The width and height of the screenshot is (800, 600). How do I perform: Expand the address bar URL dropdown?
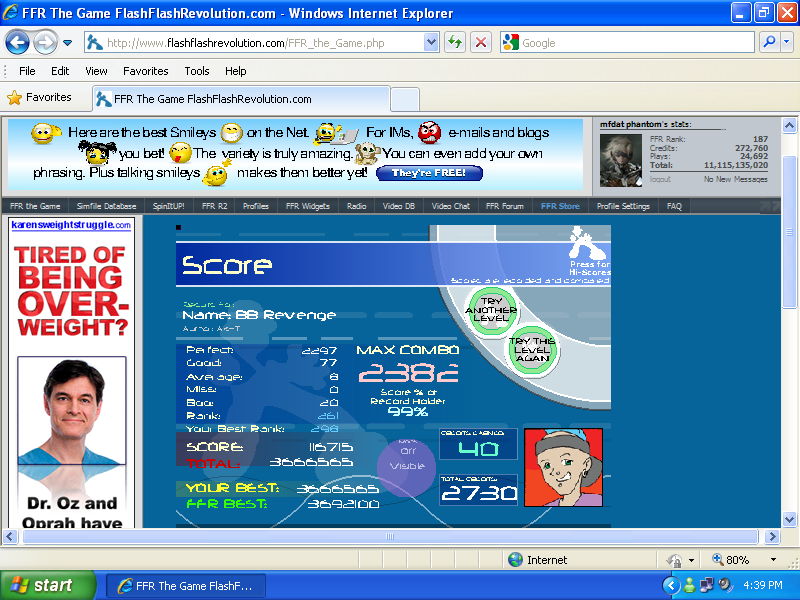pos(431,42)
